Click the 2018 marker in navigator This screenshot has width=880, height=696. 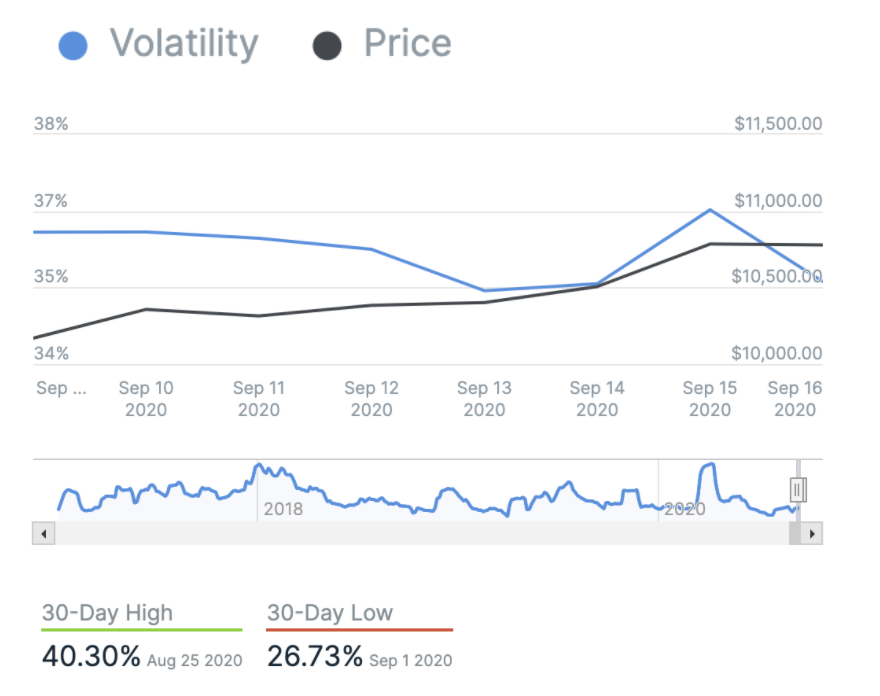tap(283, 509)
